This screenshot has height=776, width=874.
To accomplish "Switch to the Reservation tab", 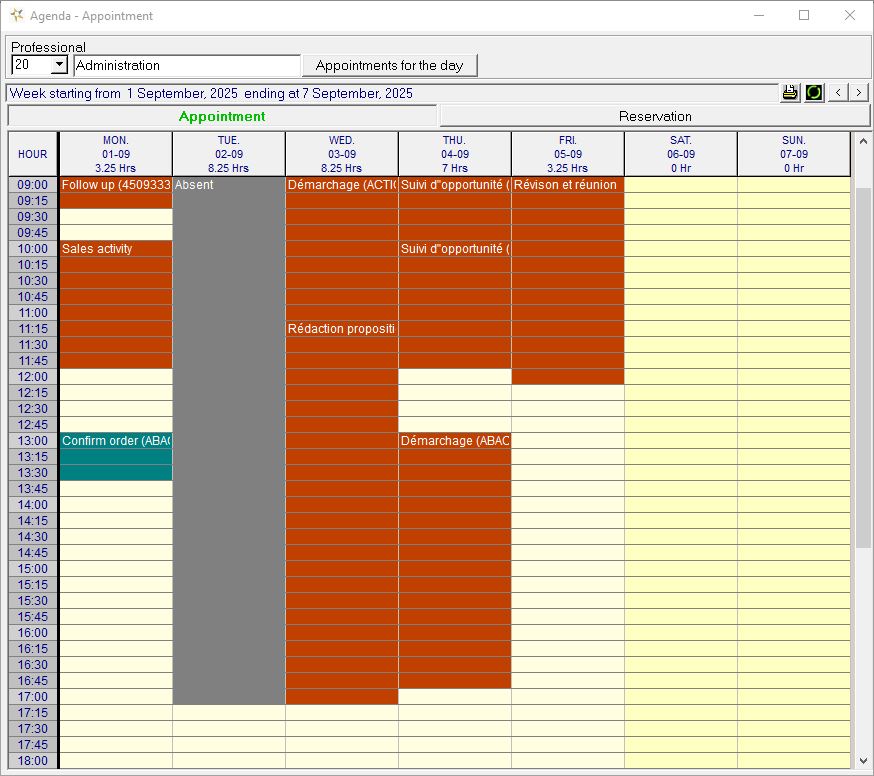I will pyautogui.click(x=655, y=116).
